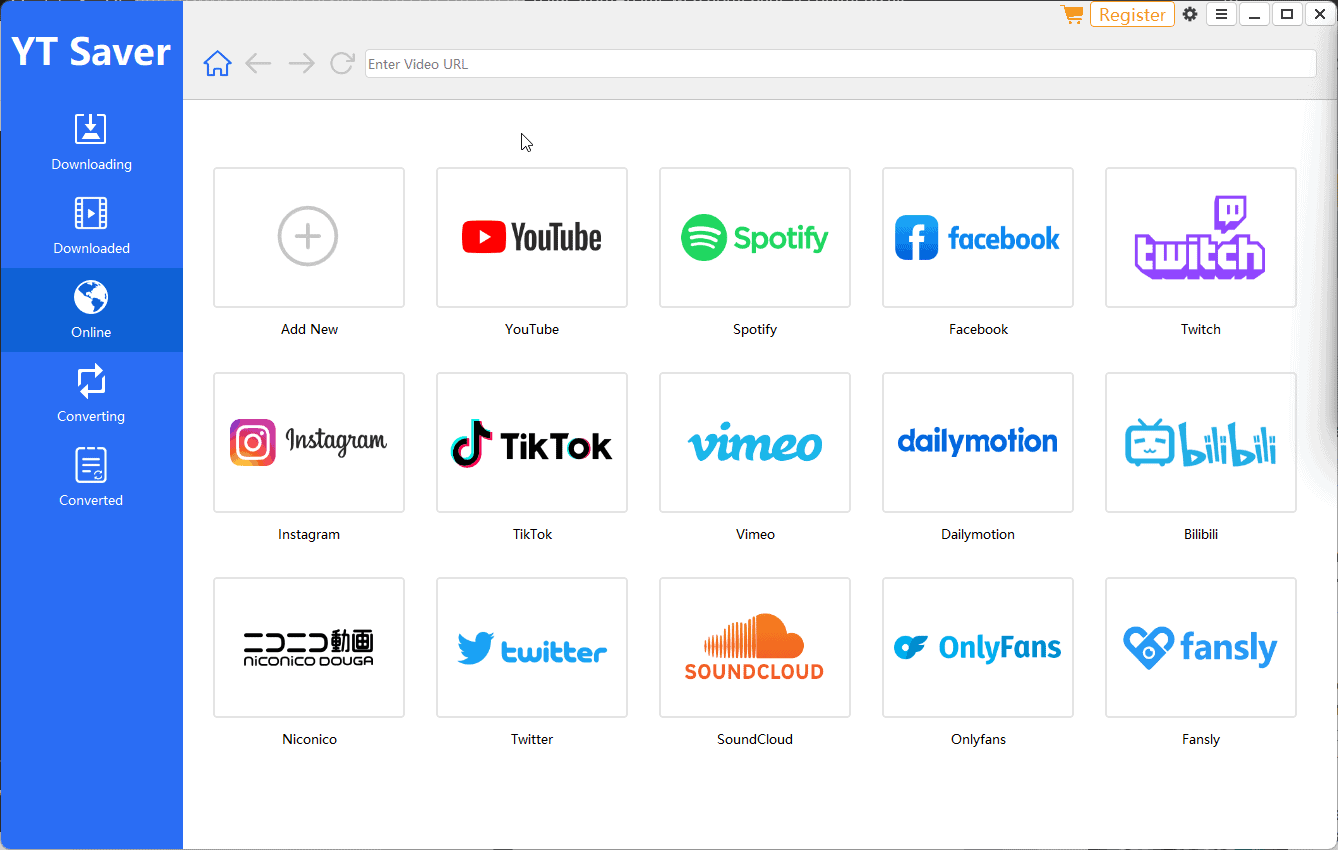Open the YouTube site tile
This screenshot has height=850, width=1338.
[x=531, y=237]
